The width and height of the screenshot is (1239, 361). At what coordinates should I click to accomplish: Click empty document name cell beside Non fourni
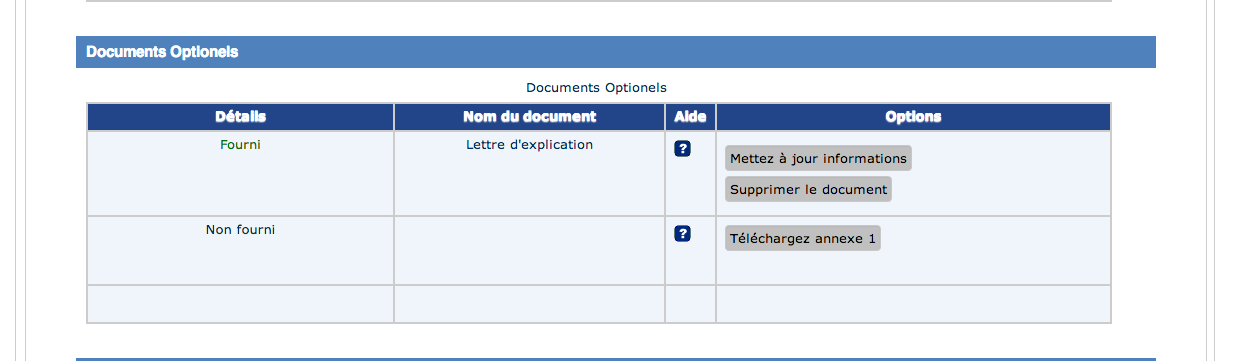click(530, 251)
